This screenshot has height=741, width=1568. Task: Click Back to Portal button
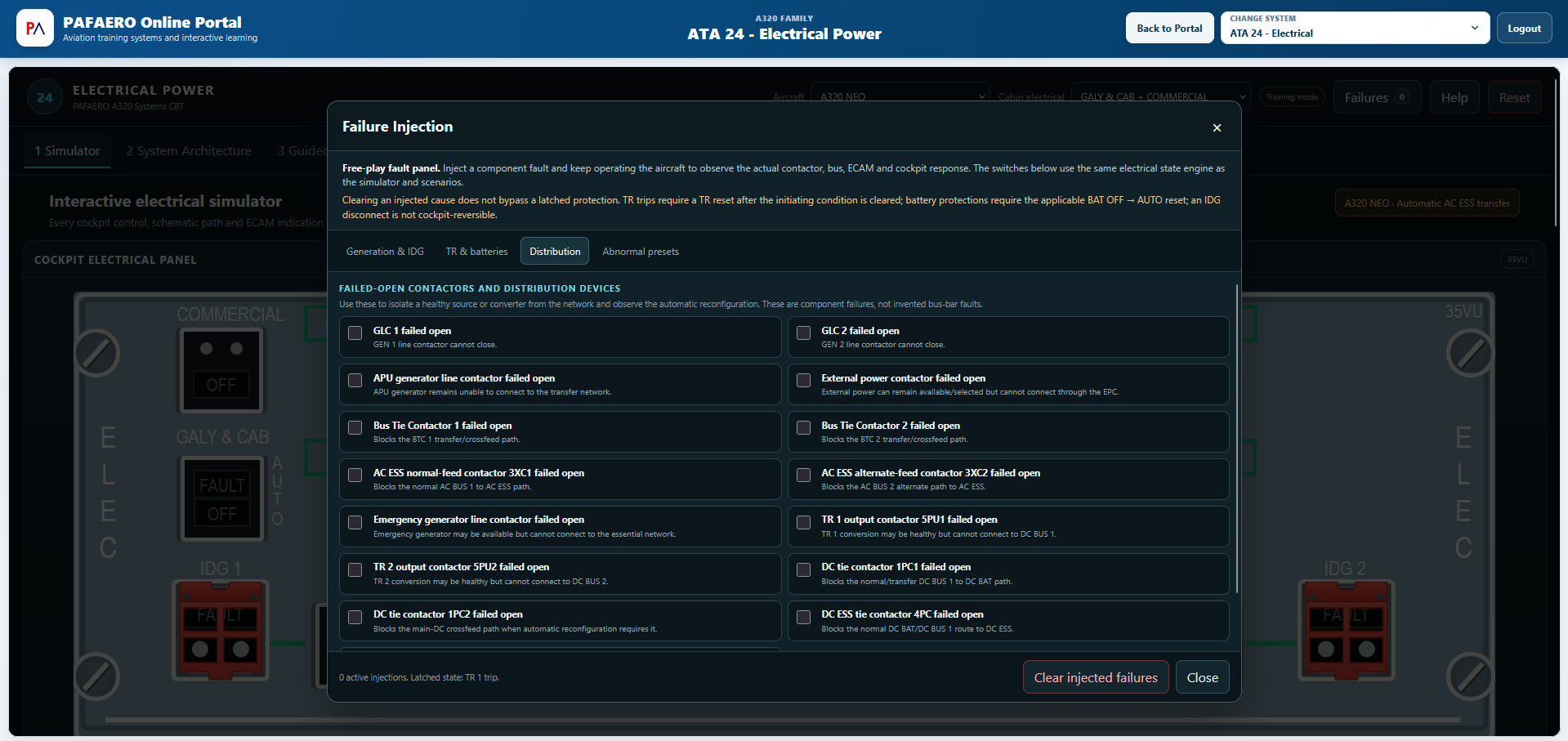point(1169,28)
